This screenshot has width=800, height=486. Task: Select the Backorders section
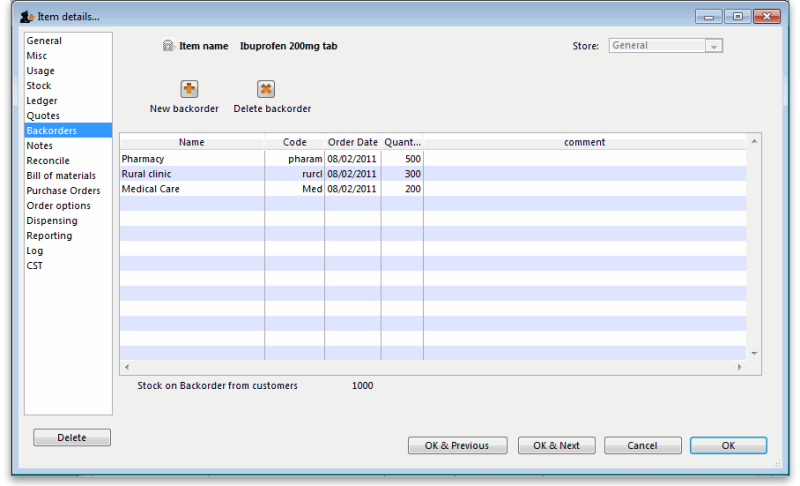click(68, 131)
